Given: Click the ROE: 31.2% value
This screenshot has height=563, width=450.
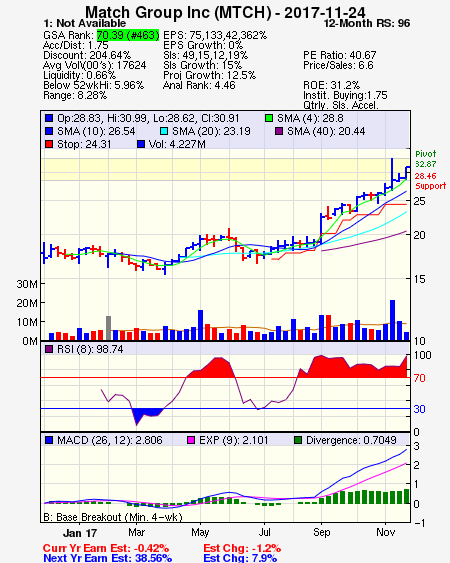Looking at the screenshot, I should pyautogui.click(x=331, y=85).
